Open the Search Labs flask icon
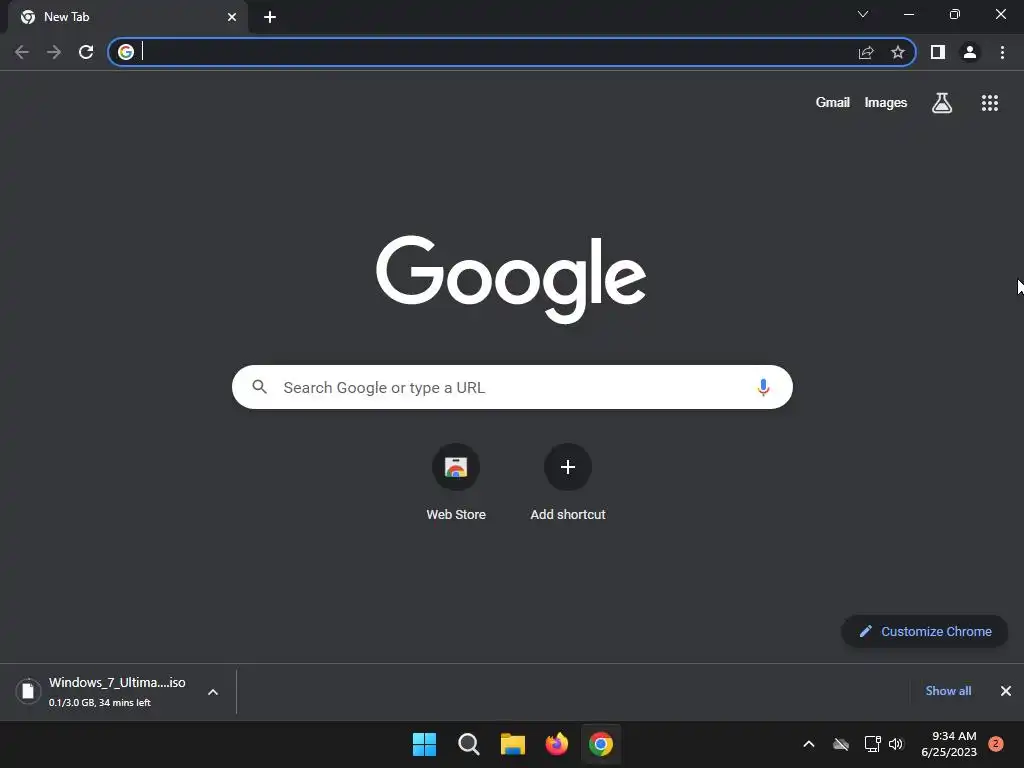This screenshot has height=768, width=1024. [942, 103]
